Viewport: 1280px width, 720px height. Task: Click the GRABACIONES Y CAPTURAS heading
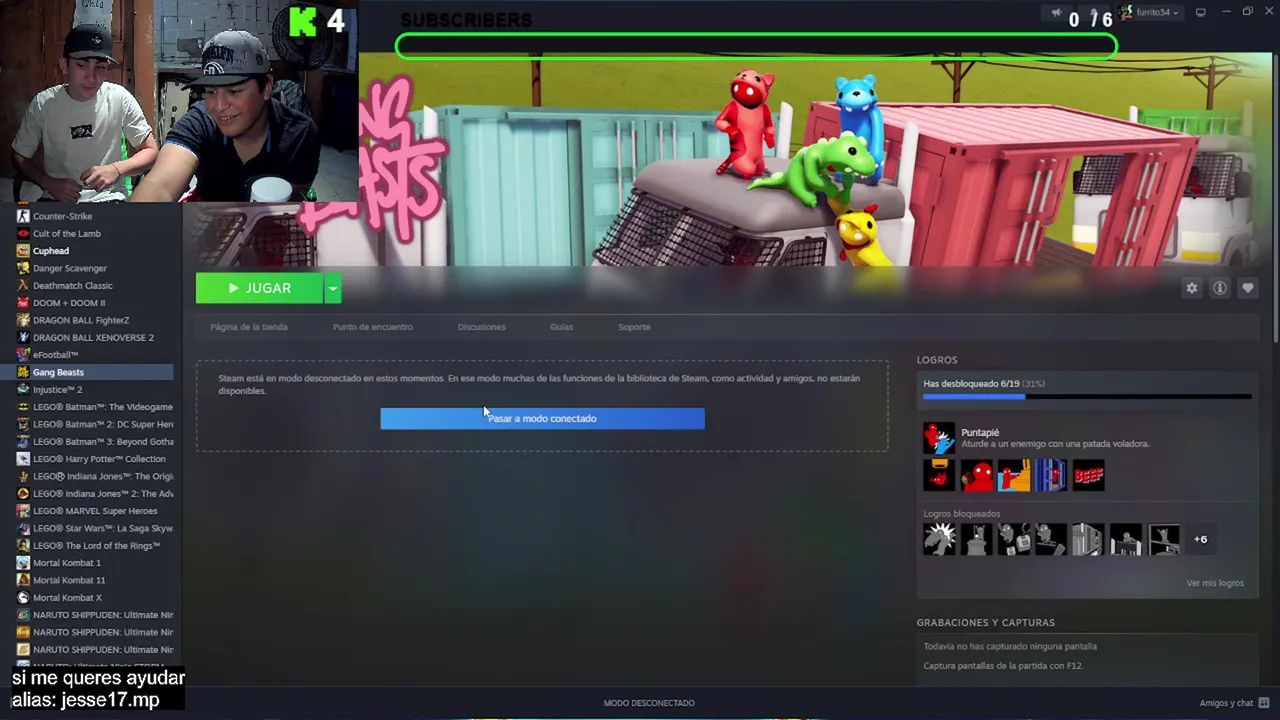pos(985,623)
